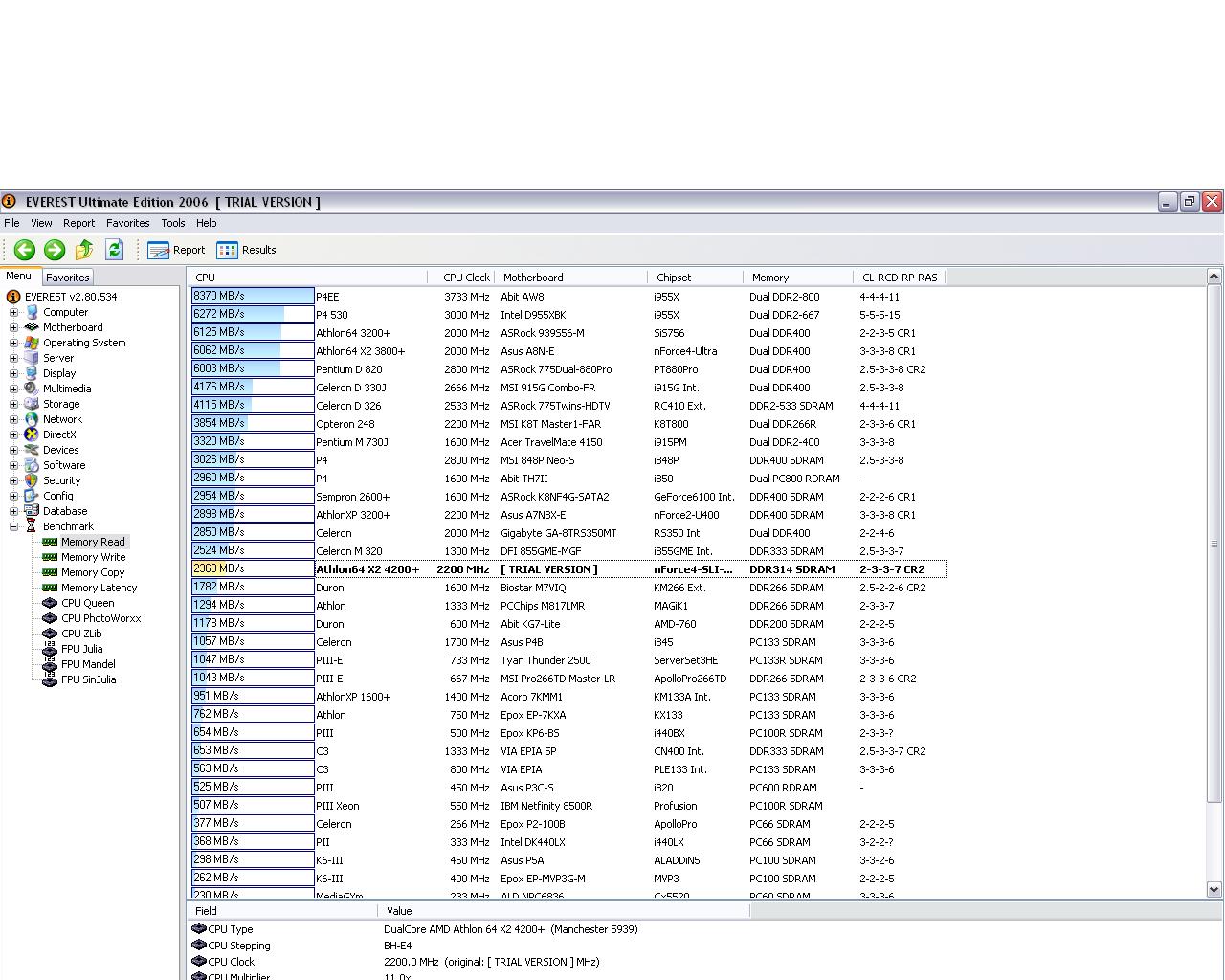This screenshot has height=980, width=1225.
Task: Click the 2360 MB/s highlighted result bar
Action: tap(253, 569)
